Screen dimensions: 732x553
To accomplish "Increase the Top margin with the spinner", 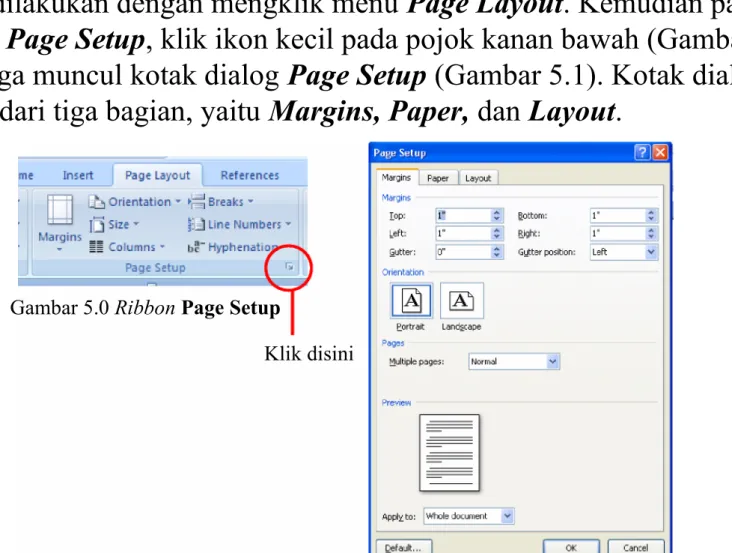I will pos(497,212).
